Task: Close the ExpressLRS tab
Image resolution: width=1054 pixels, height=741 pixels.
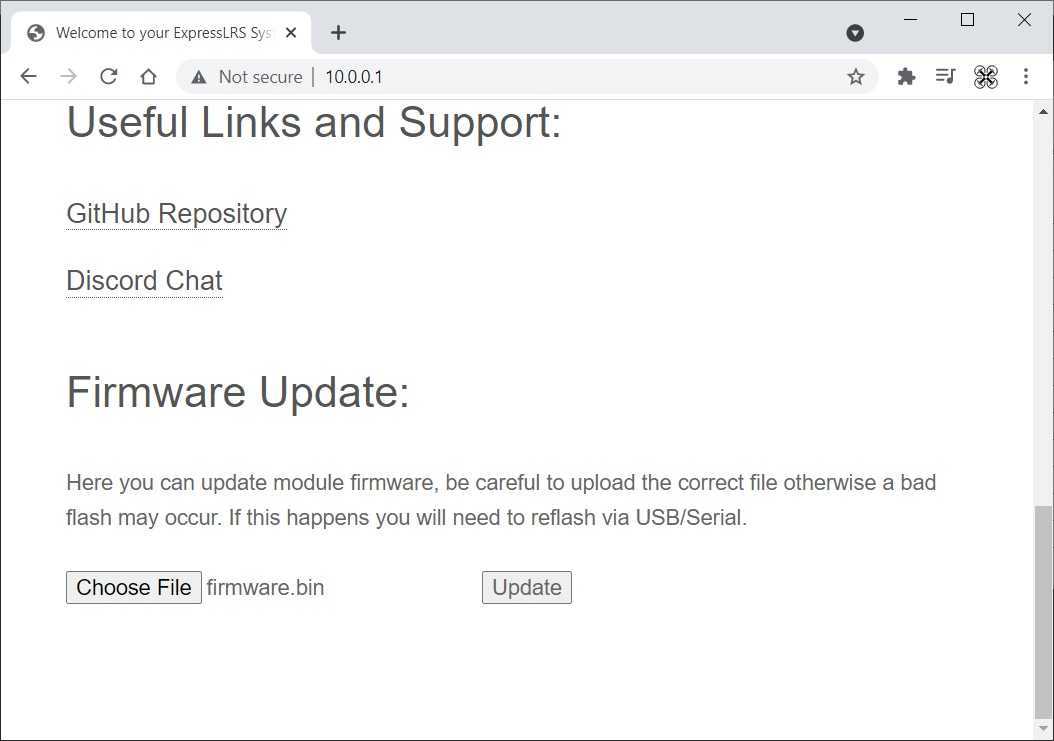Action: tap(291, 33)
